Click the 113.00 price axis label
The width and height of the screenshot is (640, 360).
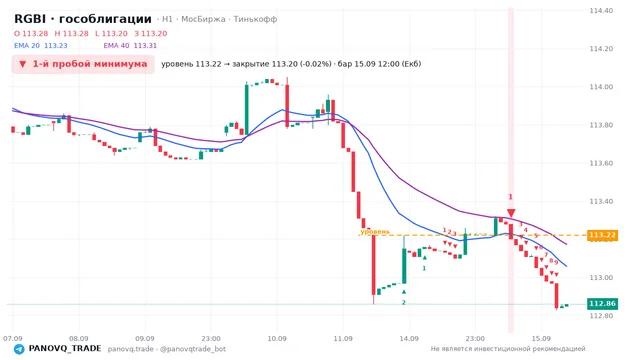[x=601, y=278]
